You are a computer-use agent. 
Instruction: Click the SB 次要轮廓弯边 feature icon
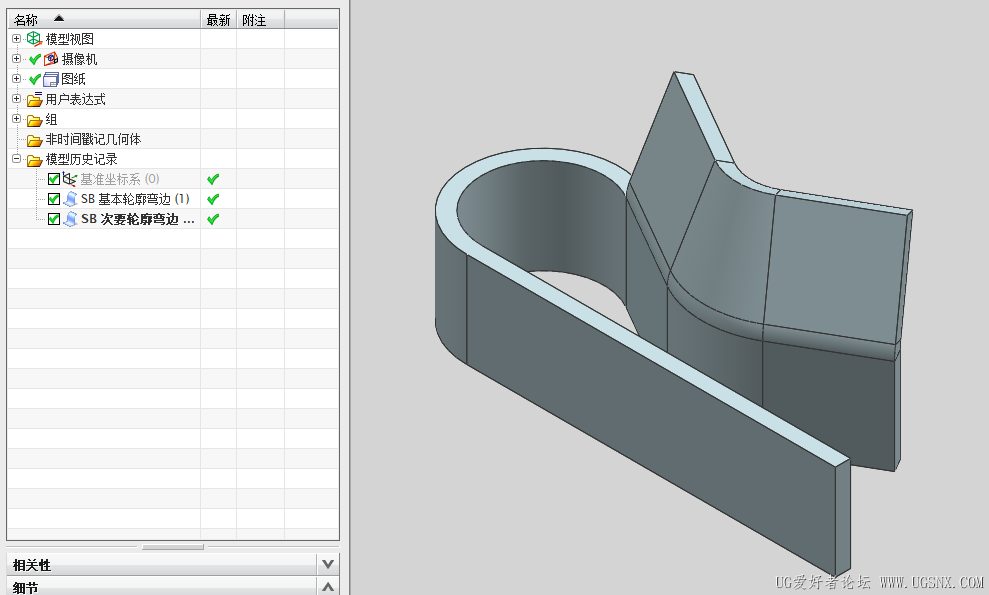pos(70,219)
